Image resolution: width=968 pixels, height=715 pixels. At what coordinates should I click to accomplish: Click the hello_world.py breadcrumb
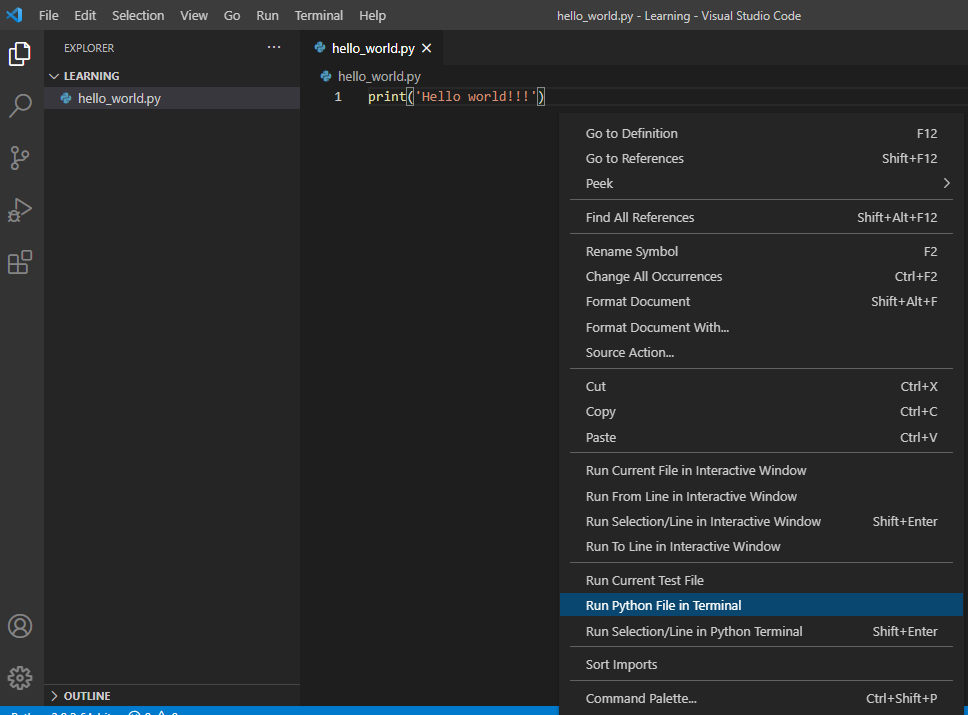pos(378,76)
